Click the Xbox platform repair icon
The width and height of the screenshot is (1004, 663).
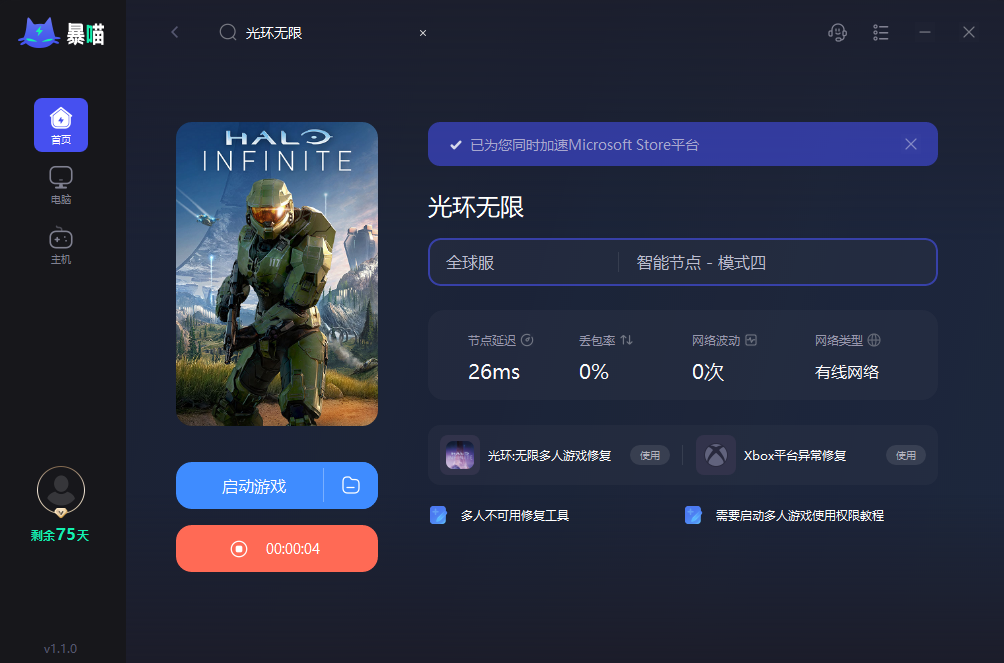(x=716, y=455)
